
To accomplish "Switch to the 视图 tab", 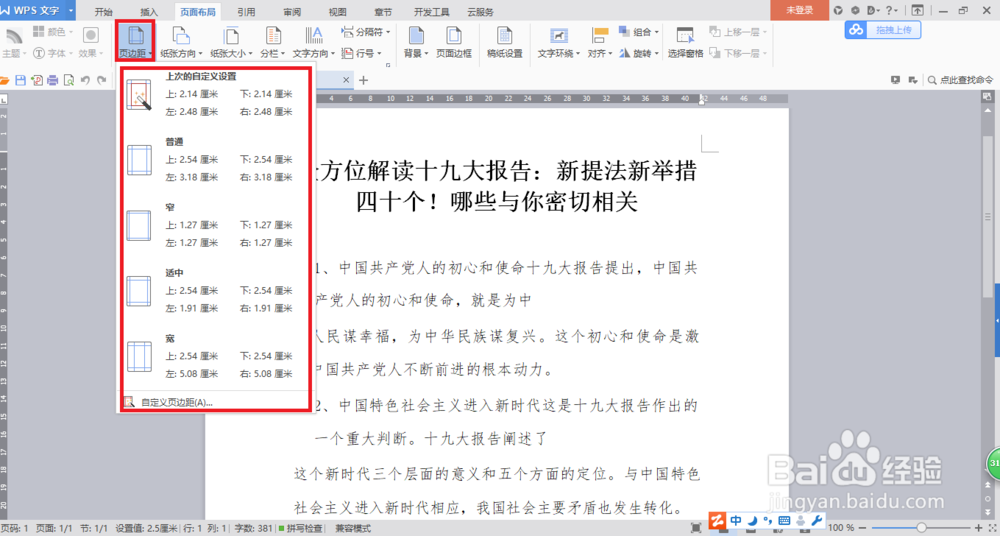I will pyautogui.click(x=337, y=11).
